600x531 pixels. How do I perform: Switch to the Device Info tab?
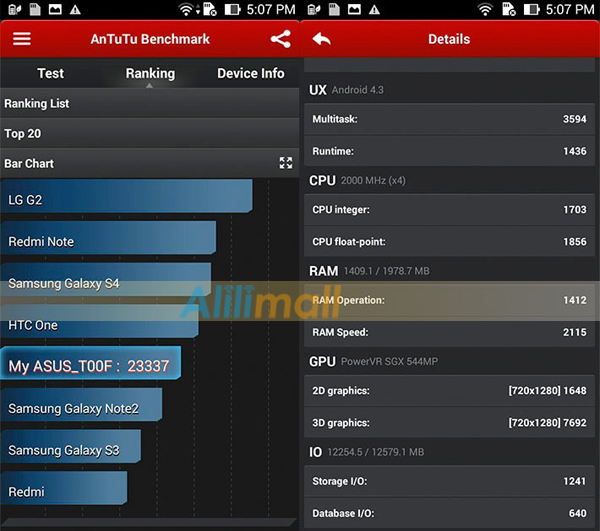[251, 73]
